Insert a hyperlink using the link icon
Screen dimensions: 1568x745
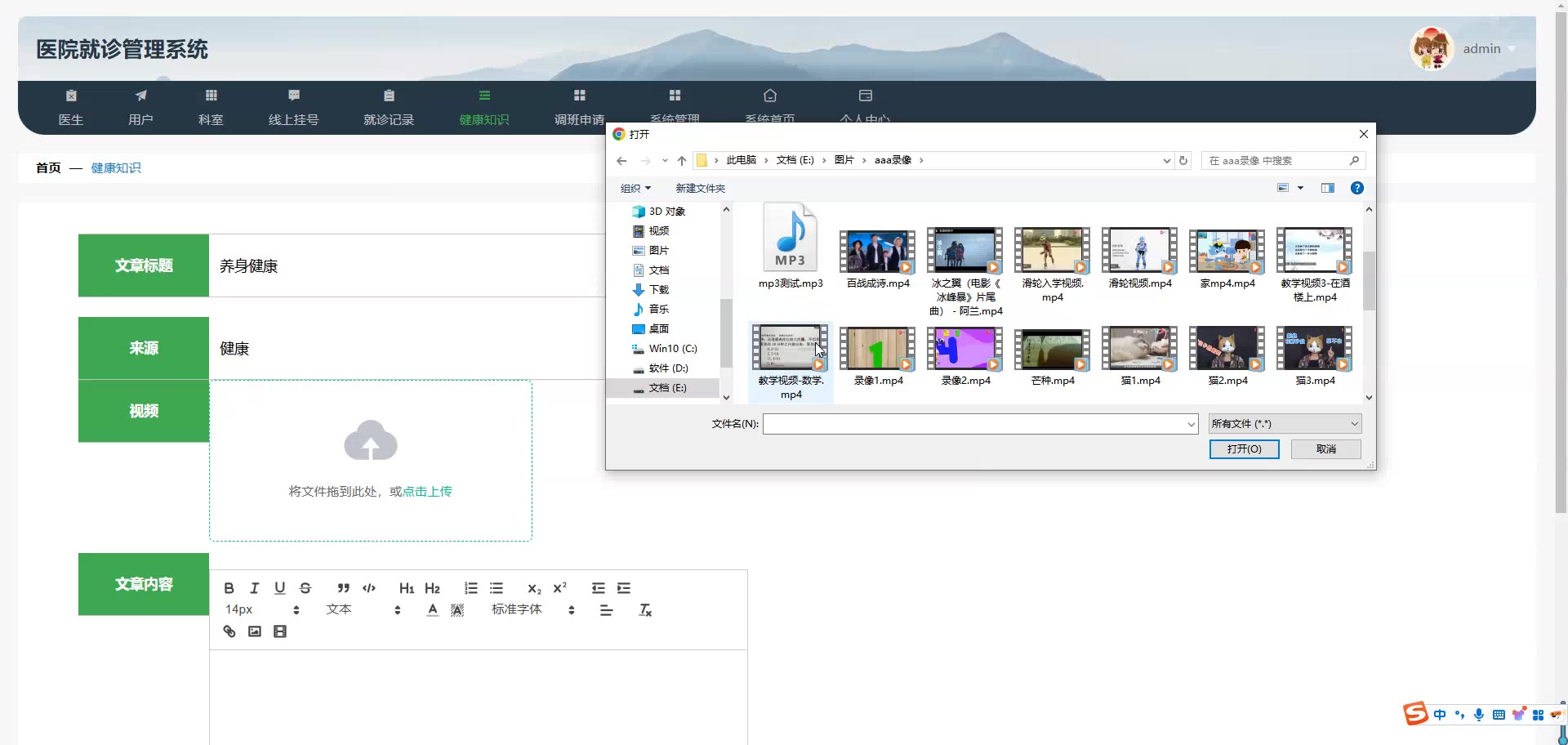229,631
